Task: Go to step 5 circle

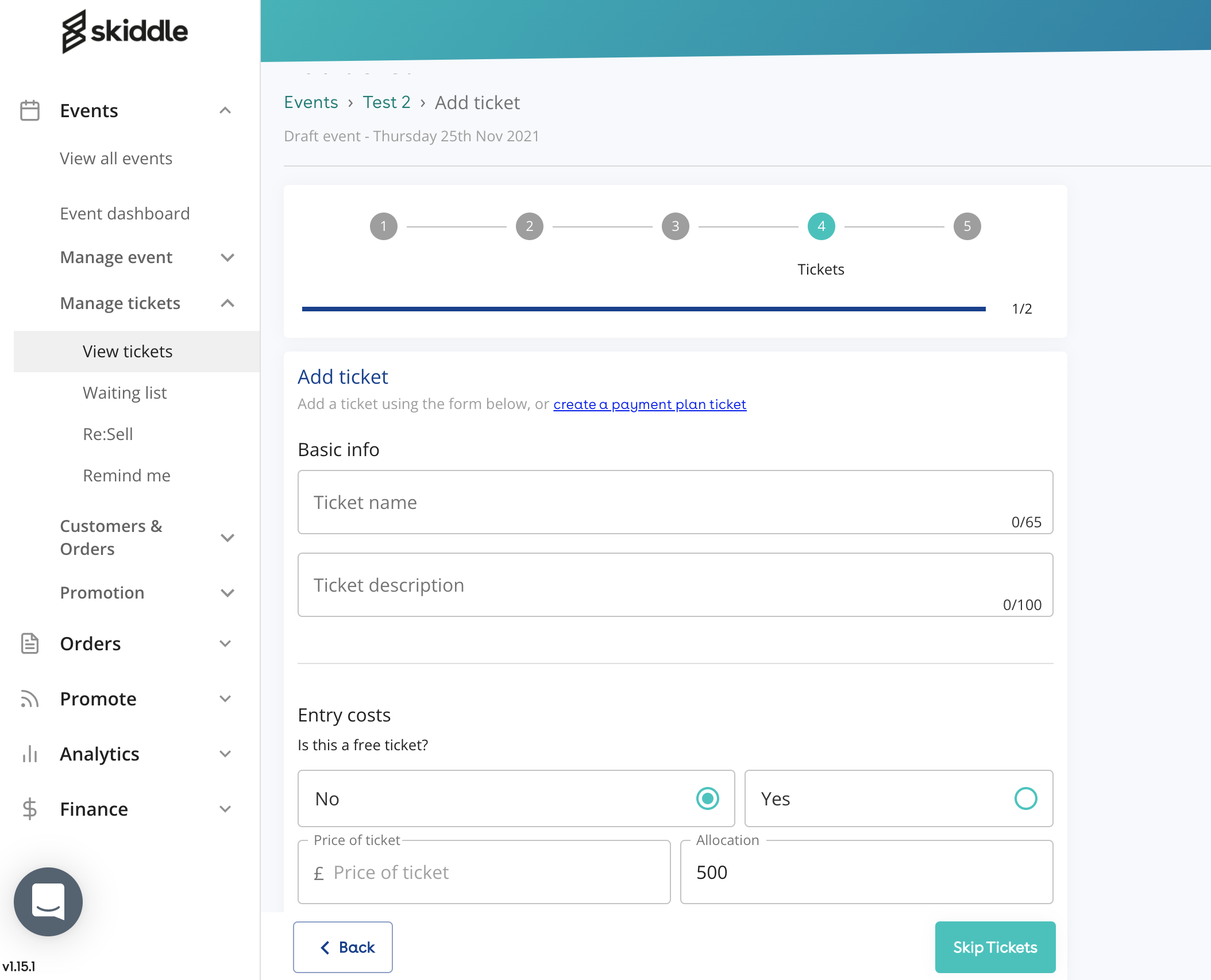Action: point(967,226)
